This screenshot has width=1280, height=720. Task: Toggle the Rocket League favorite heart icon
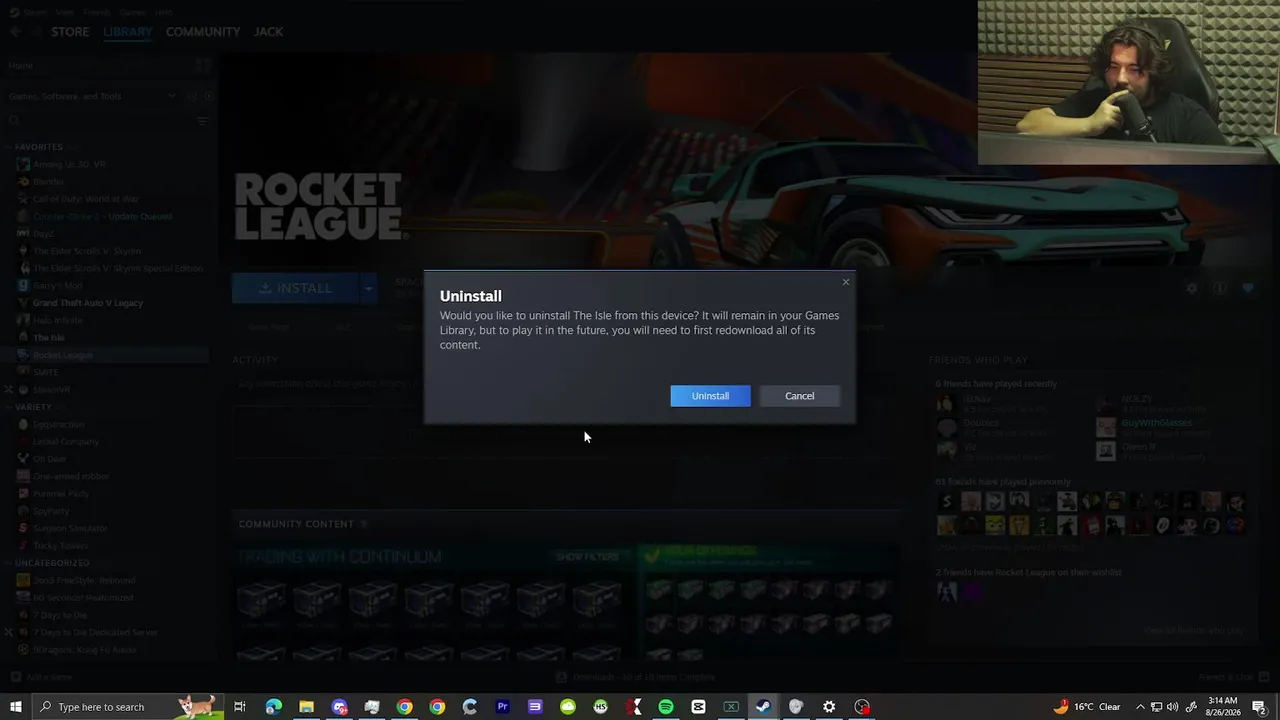pyautogui.click(x=1248, y=288)
